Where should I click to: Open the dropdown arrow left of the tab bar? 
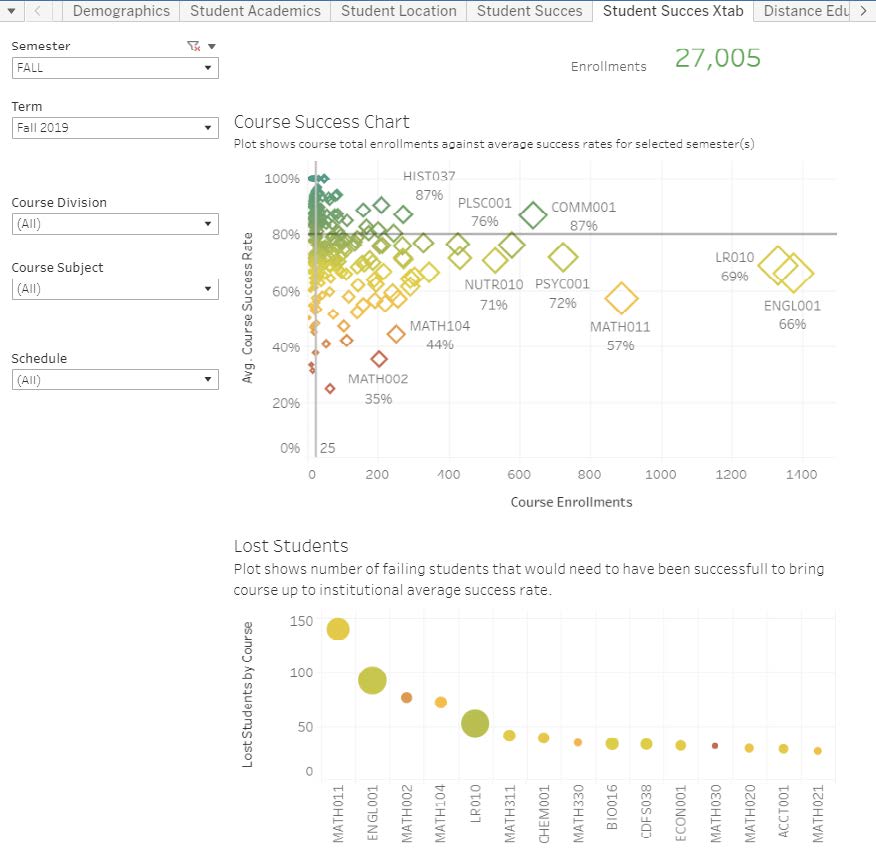pos(11,11)
